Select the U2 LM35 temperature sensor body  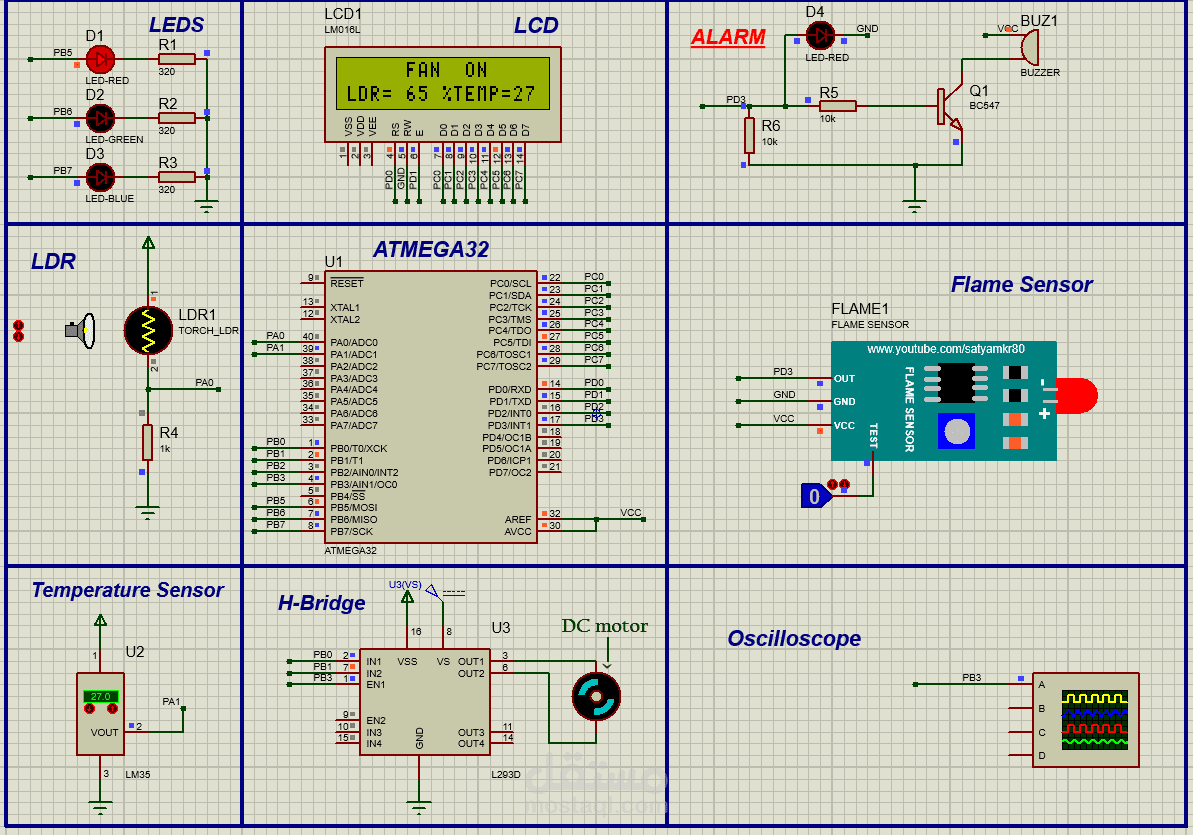click(100, 714)
